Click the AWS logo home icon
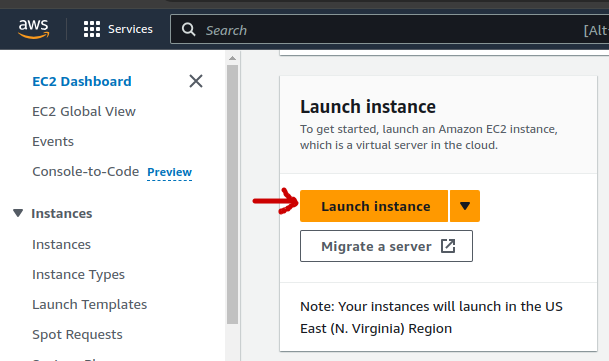Viewport: 609px width, 361px height. (34, 29)
